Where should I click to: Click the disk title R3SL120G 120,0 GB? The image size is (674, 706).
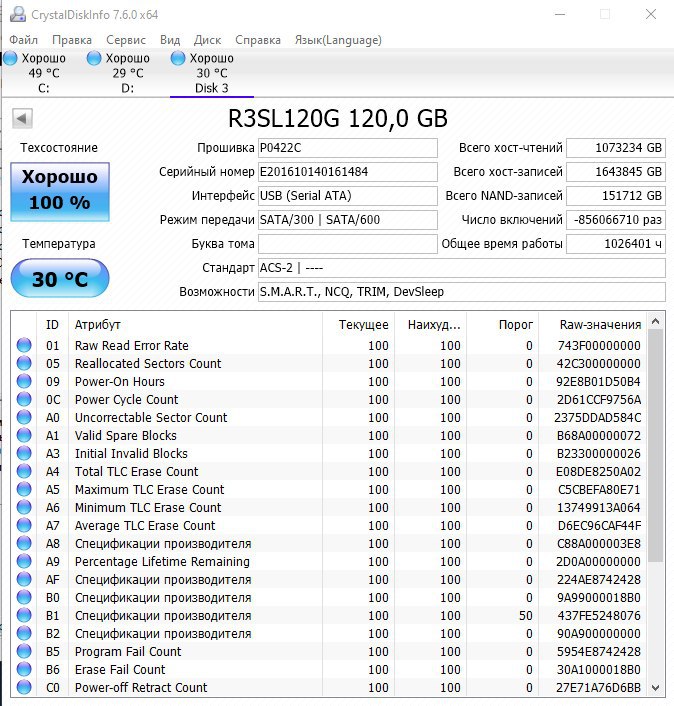click(338, 119)
